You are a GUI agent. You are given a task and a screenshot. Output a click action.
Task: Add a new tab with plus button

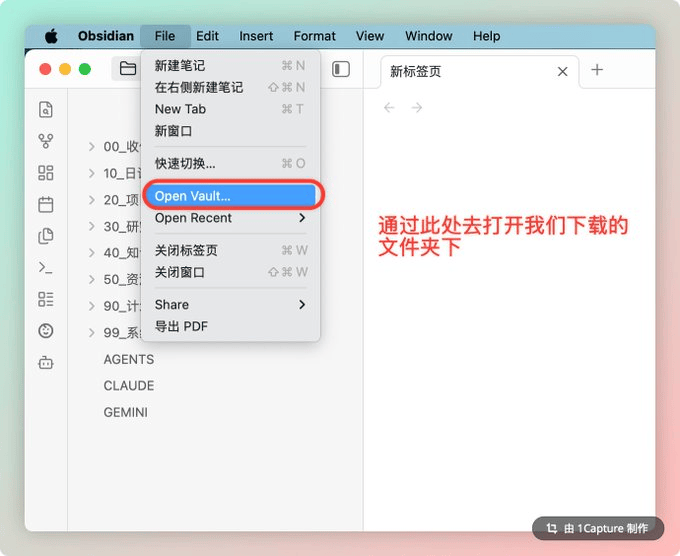[x=597, y=70]
